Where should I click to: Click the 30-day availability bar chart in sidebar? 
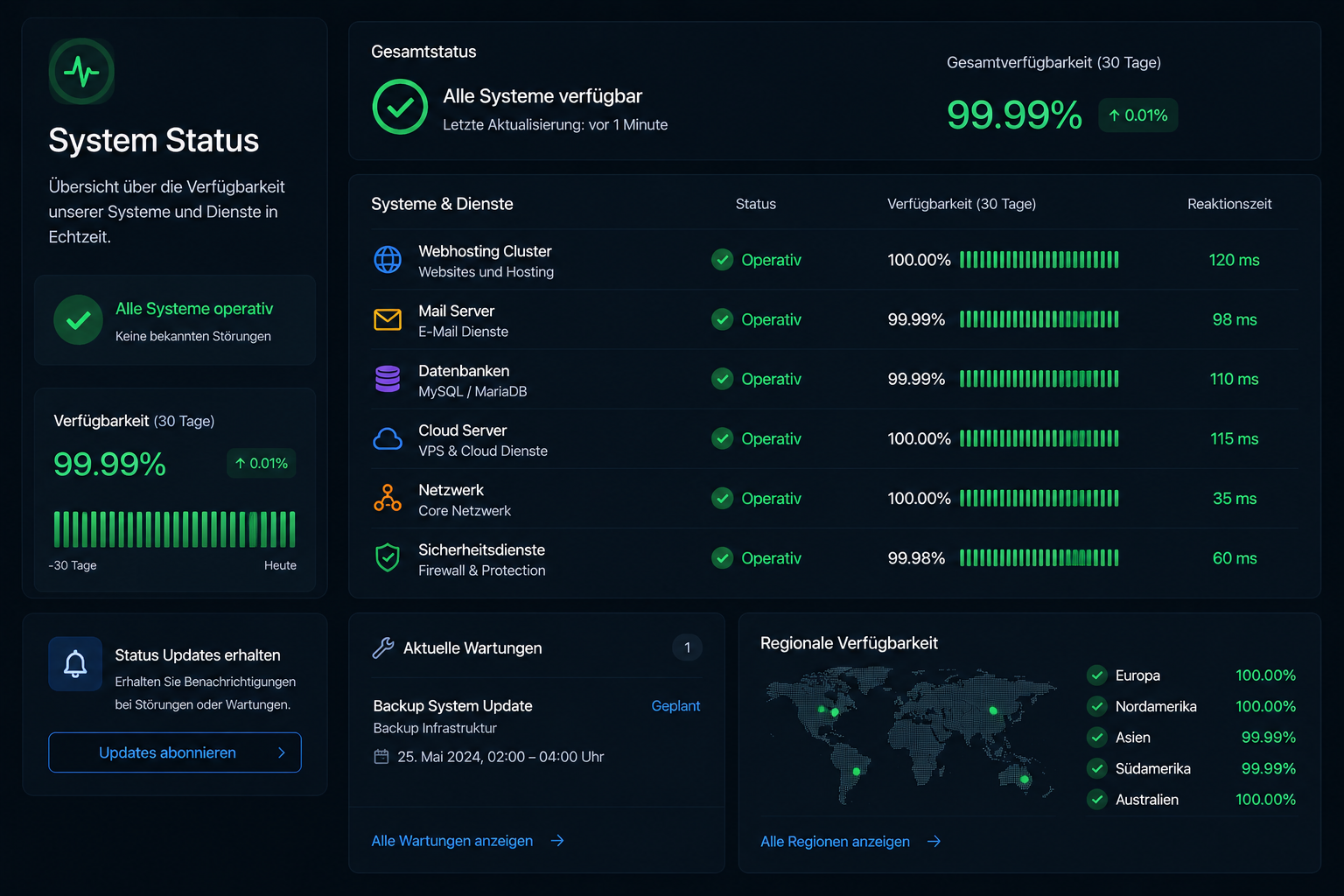pos(174,529)
